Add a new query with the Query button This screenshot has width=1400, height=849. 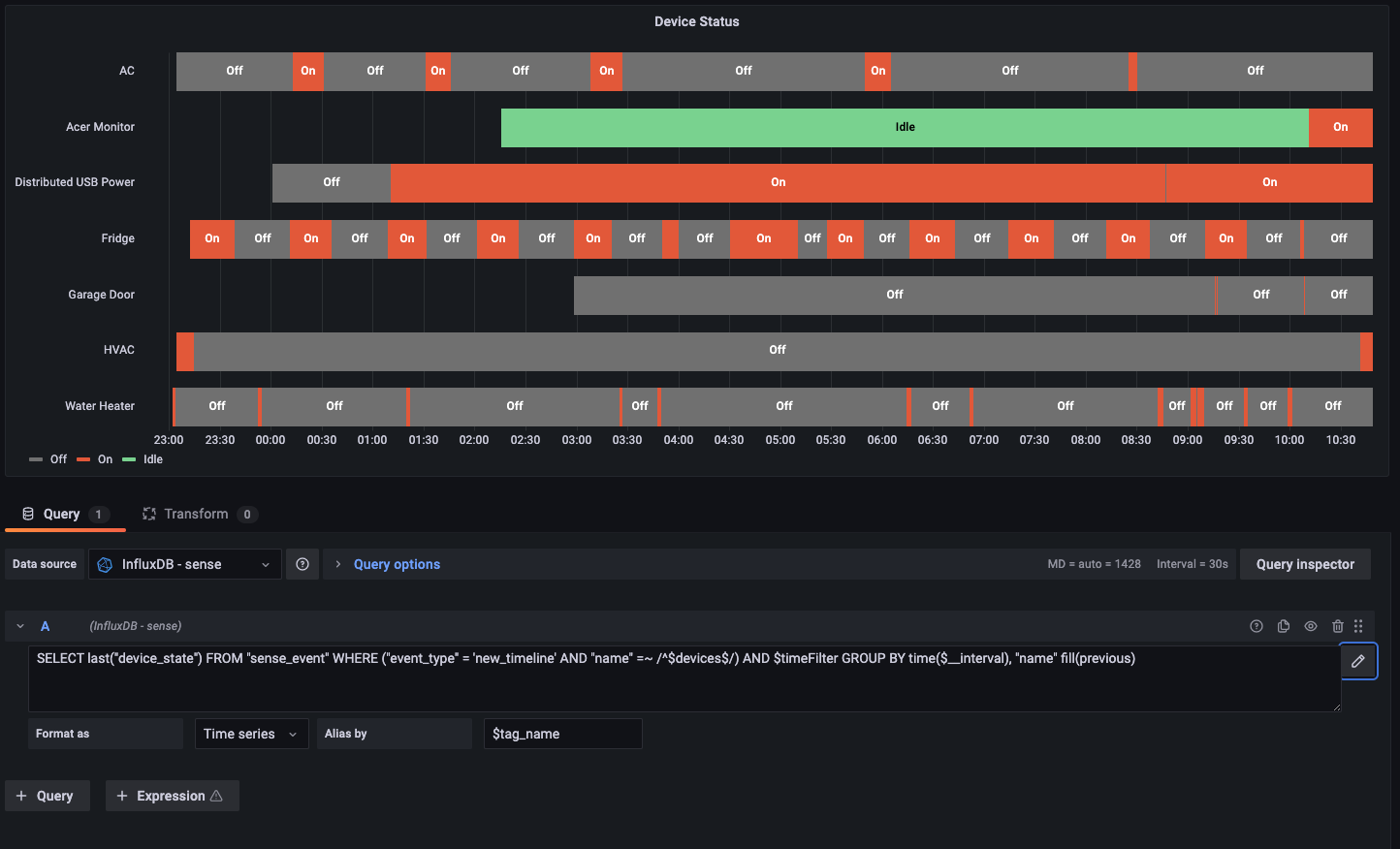47,795
